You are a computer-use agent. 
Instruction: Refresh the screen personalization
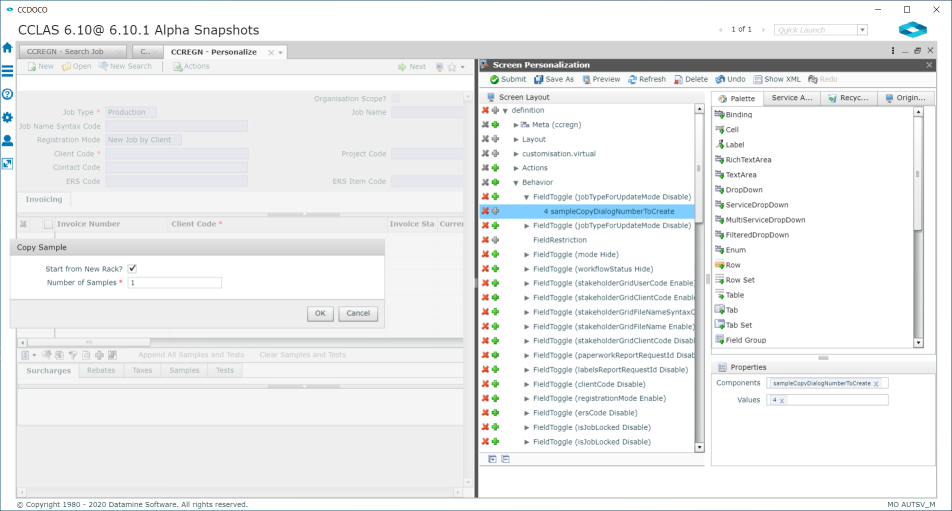pyautogui.click(x=647, y=80)
